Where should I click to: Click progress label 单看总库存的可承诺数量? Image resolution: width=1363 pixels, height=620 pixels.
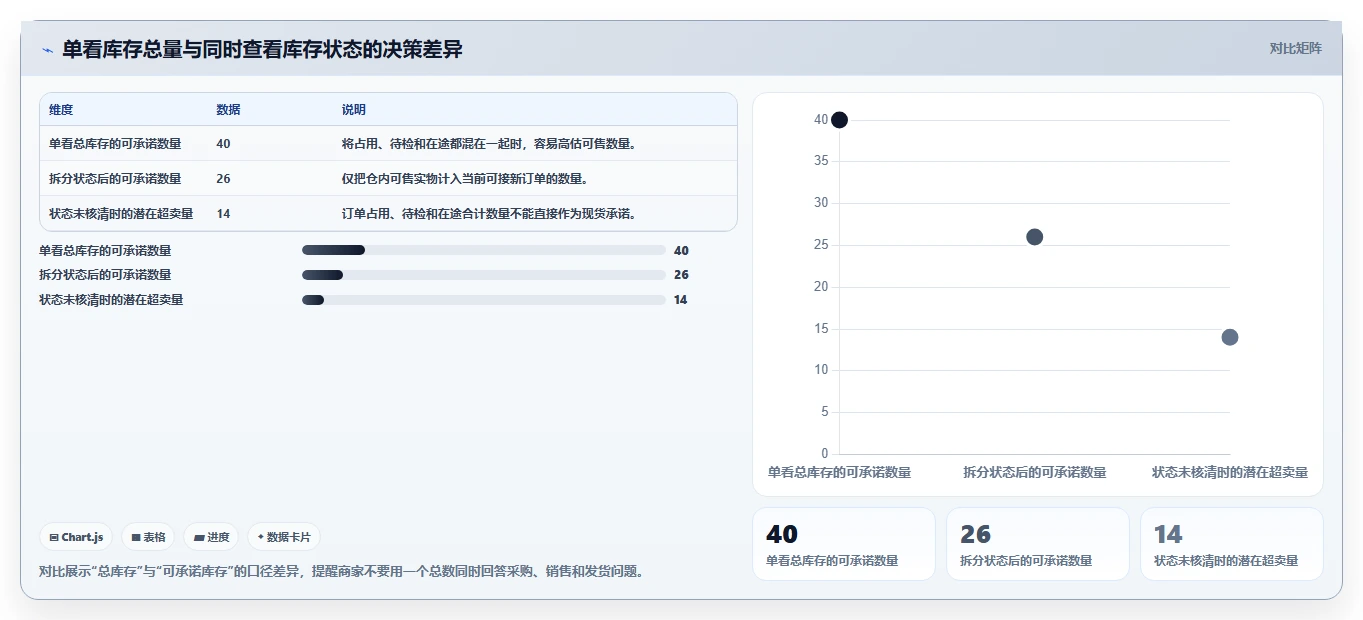pos(105,251)
